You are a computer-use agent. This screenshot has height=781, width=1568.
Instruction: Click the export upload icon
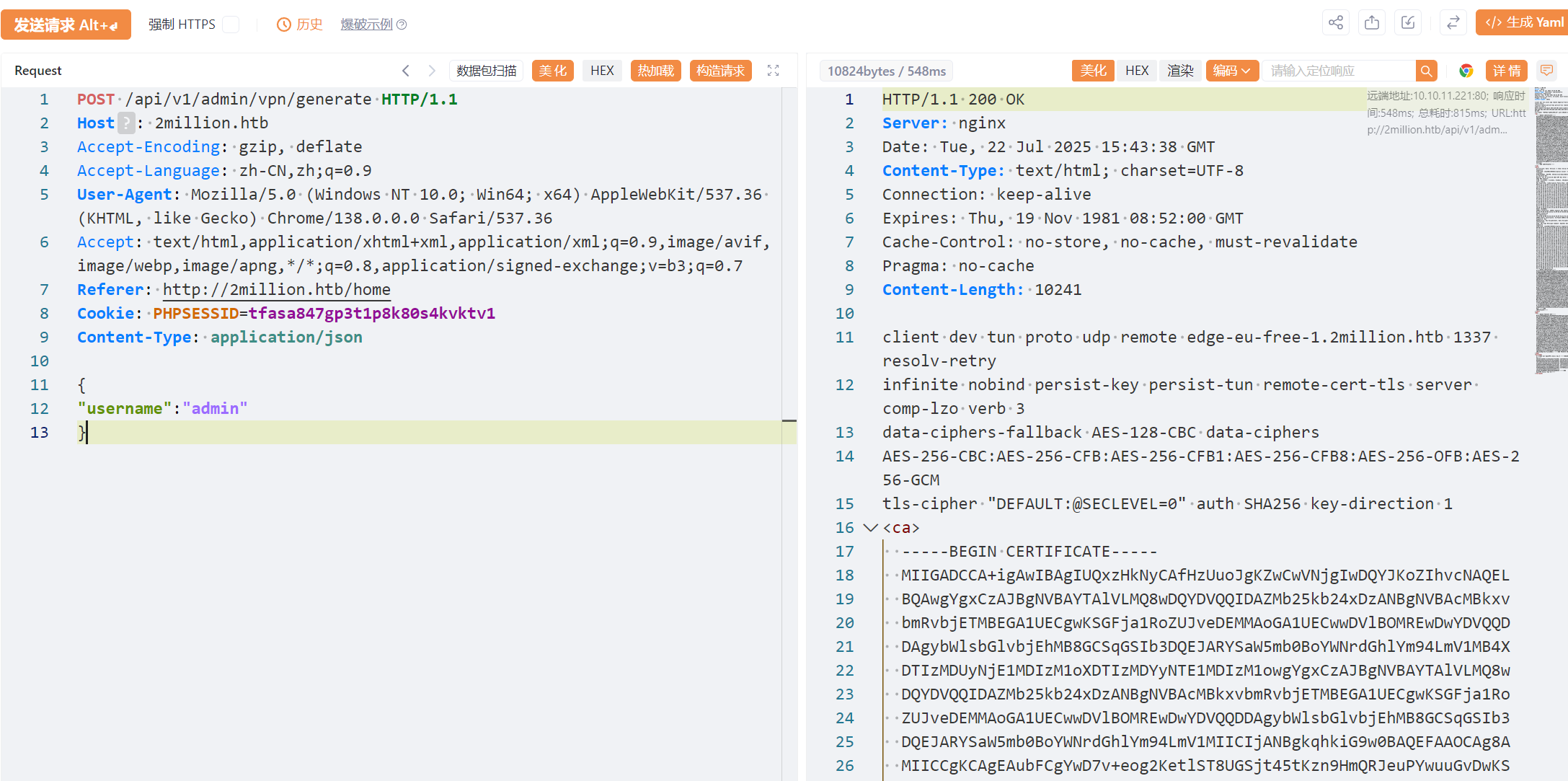(x=1372, y=23)
